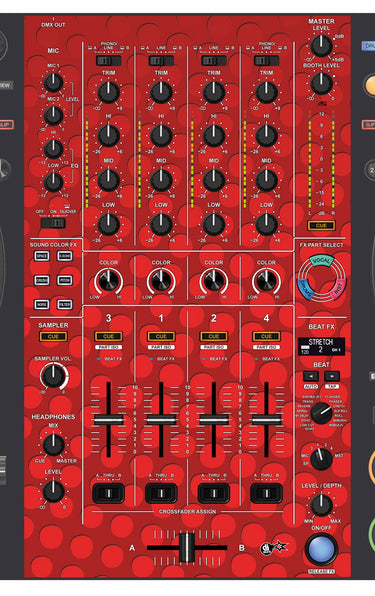Click the channel 2 COLOR knob

pos(214,281)
